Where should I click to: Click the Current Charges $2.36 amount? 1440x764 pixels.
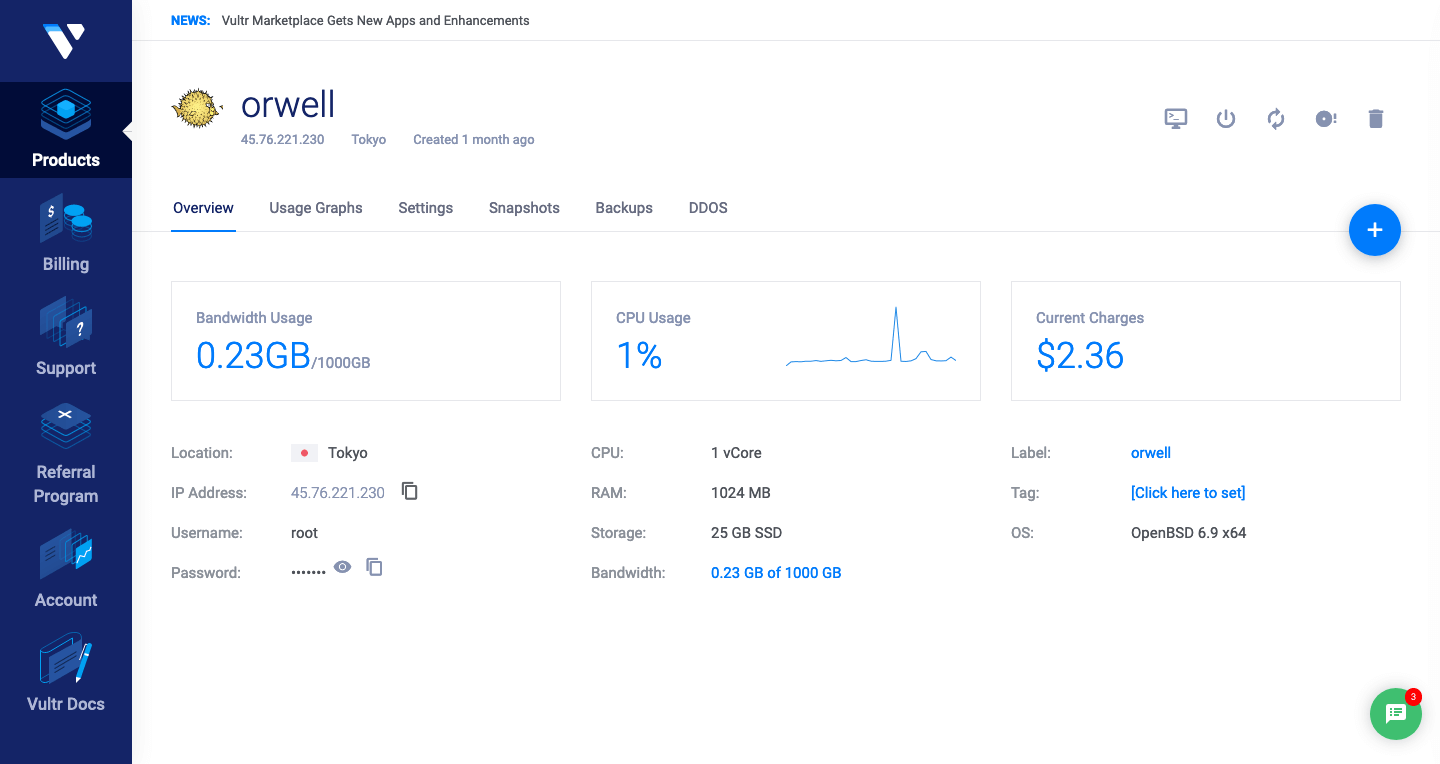(x=1080, y=355)
